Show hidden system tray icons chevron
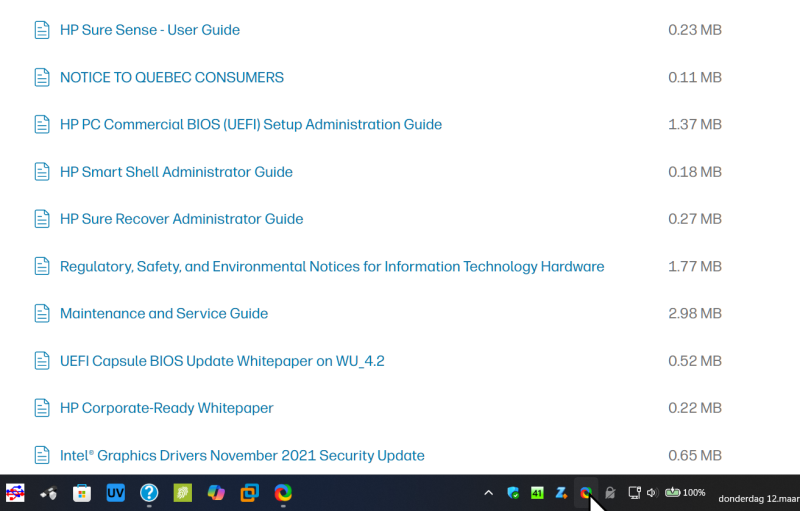The height and width of the screenshot is (511, 800). pos(488,493)
